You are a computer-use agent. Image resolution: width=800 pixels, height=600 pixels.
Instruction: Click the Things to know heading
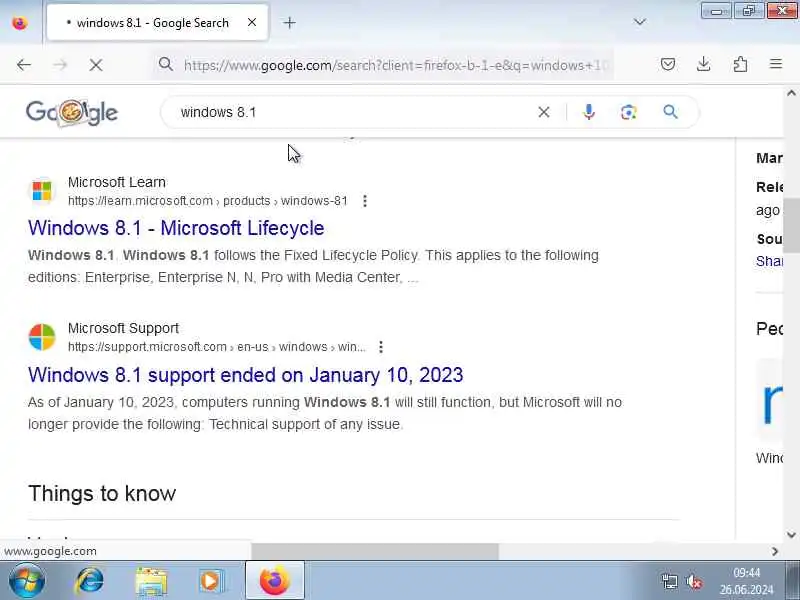102,493
